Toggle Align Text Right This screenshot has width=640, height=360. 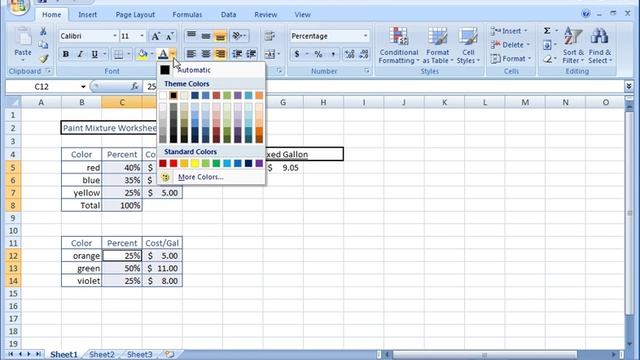(220, 54)
